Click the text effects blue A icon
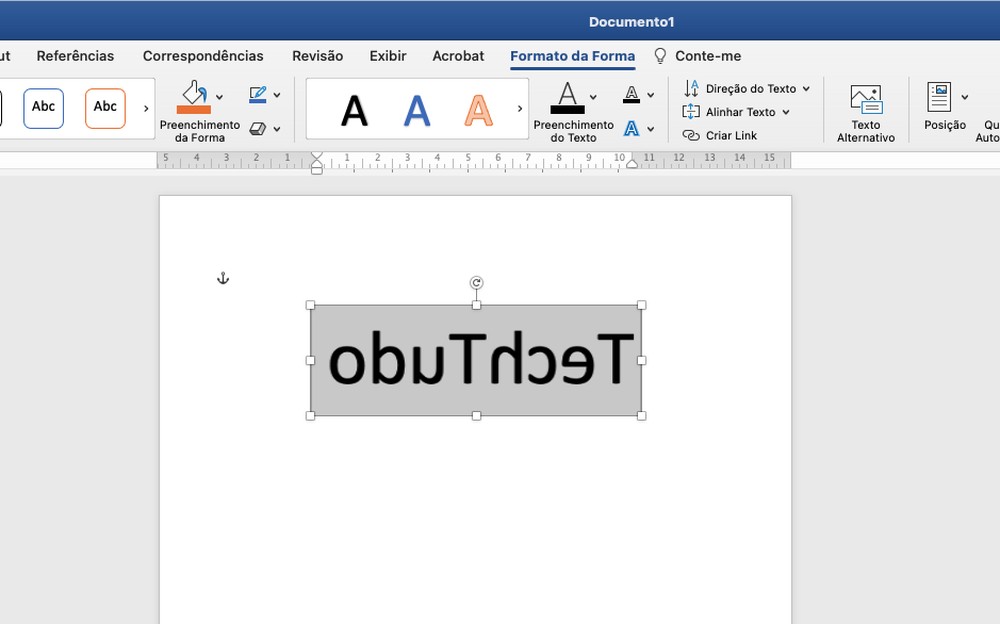Viewport: 1000px width, 624px height. tap(631, 128)
